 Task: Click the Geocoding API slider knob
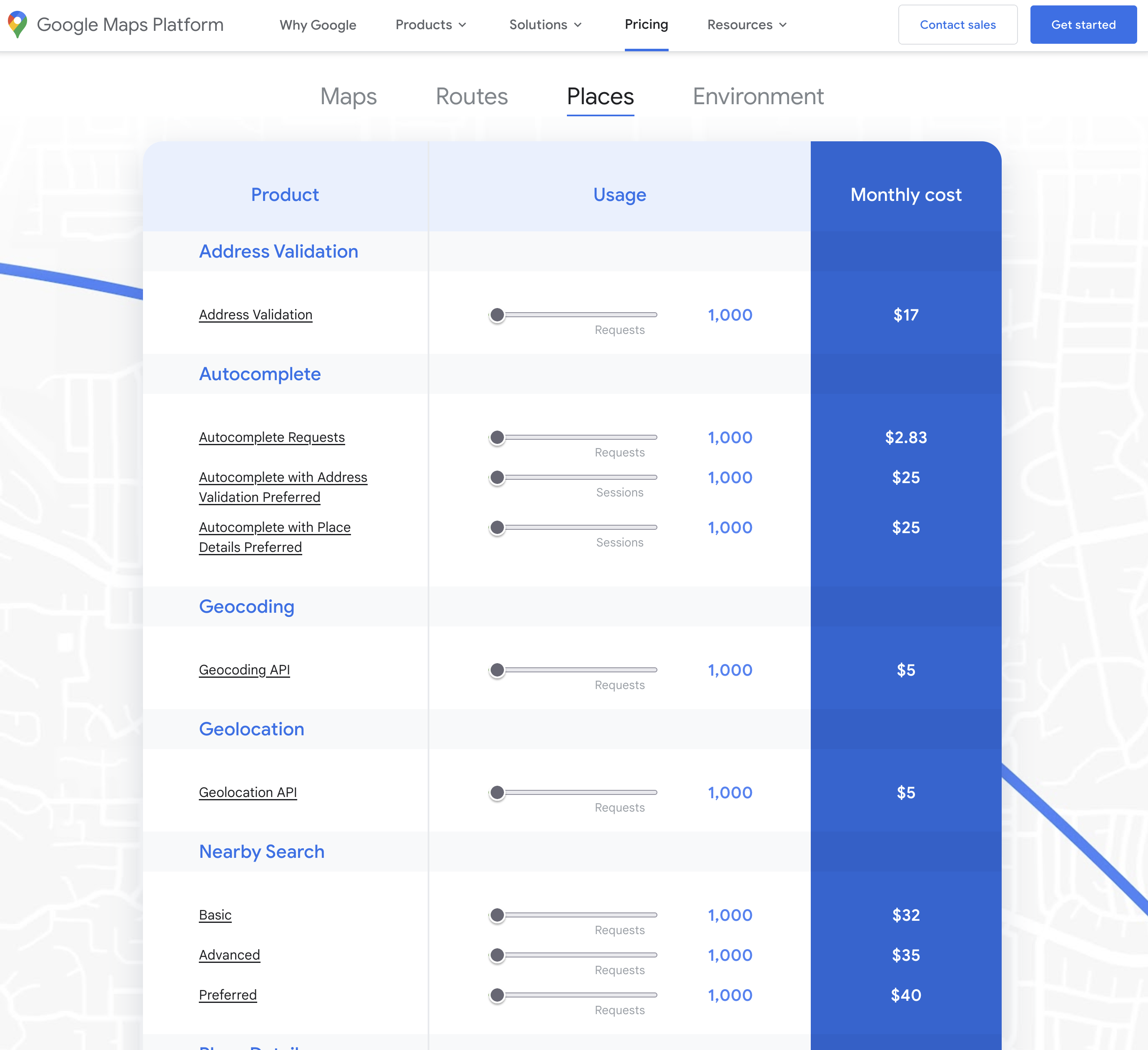point(497,670)
